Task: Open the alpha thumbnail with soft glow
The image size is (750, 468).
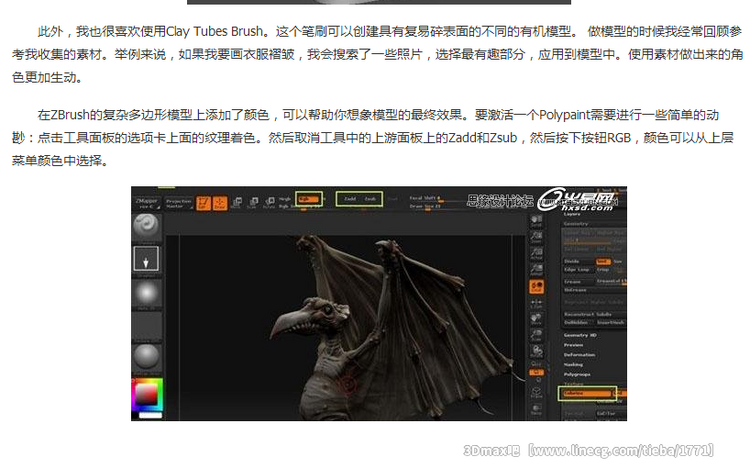Action: click(146, 292)
